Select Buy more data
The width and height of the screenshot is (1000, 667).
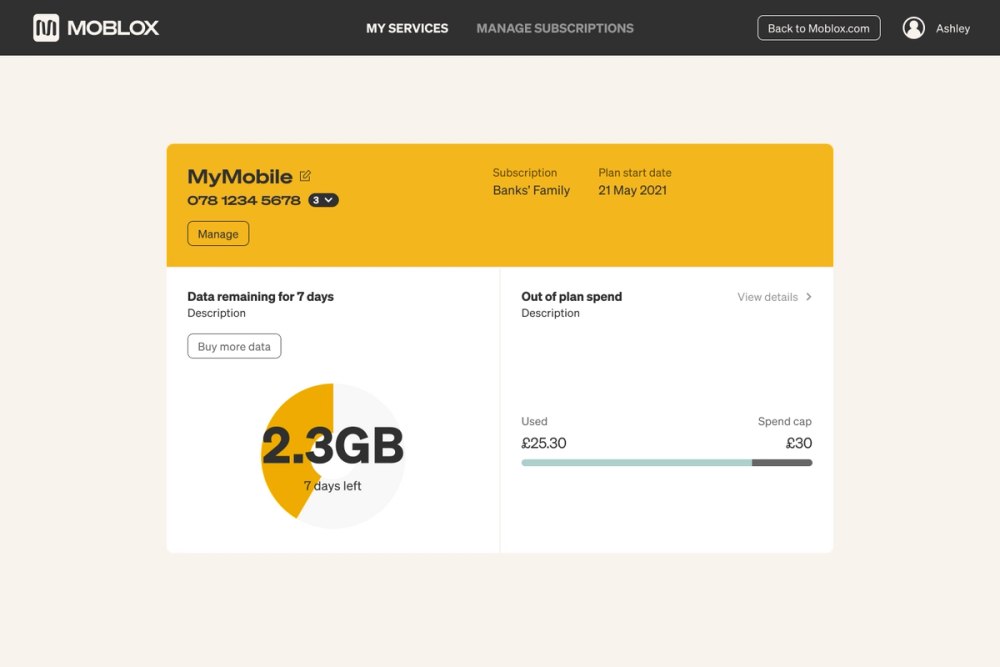pyautogui.click(x=234, y=345)
